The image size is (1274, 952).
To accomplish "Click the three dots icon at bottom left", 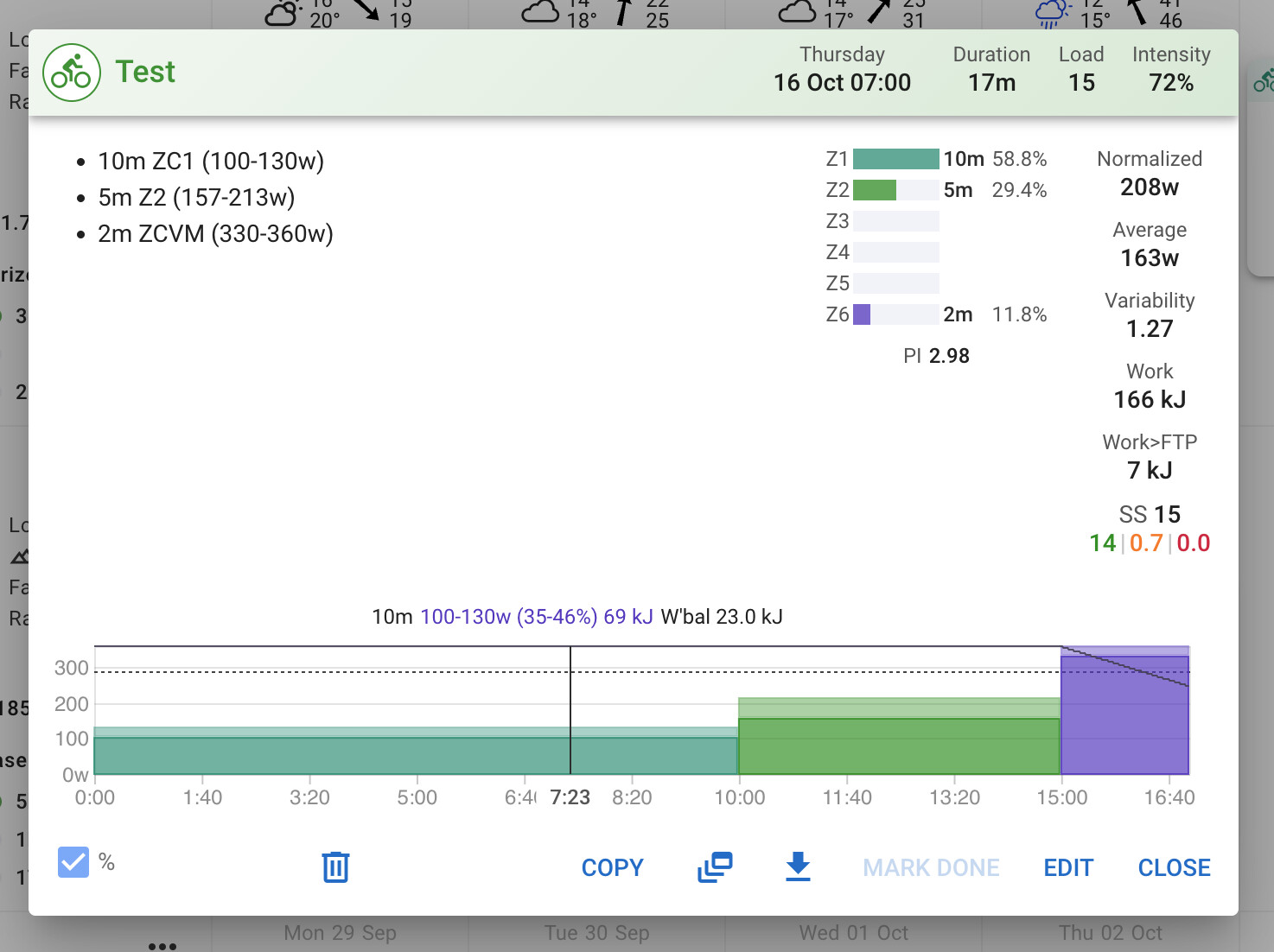I will point(162,946).
